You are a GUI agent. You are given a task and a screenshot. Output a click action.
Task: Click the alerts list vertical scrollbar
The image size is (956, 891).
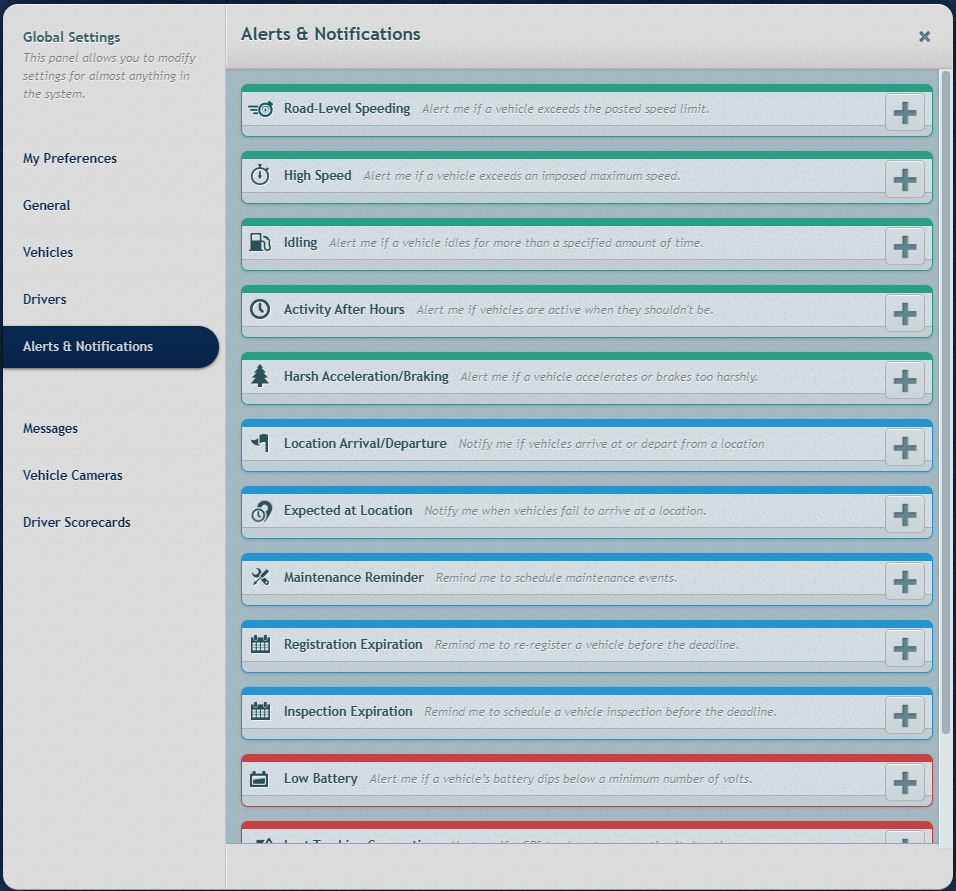tap(946, 400)
